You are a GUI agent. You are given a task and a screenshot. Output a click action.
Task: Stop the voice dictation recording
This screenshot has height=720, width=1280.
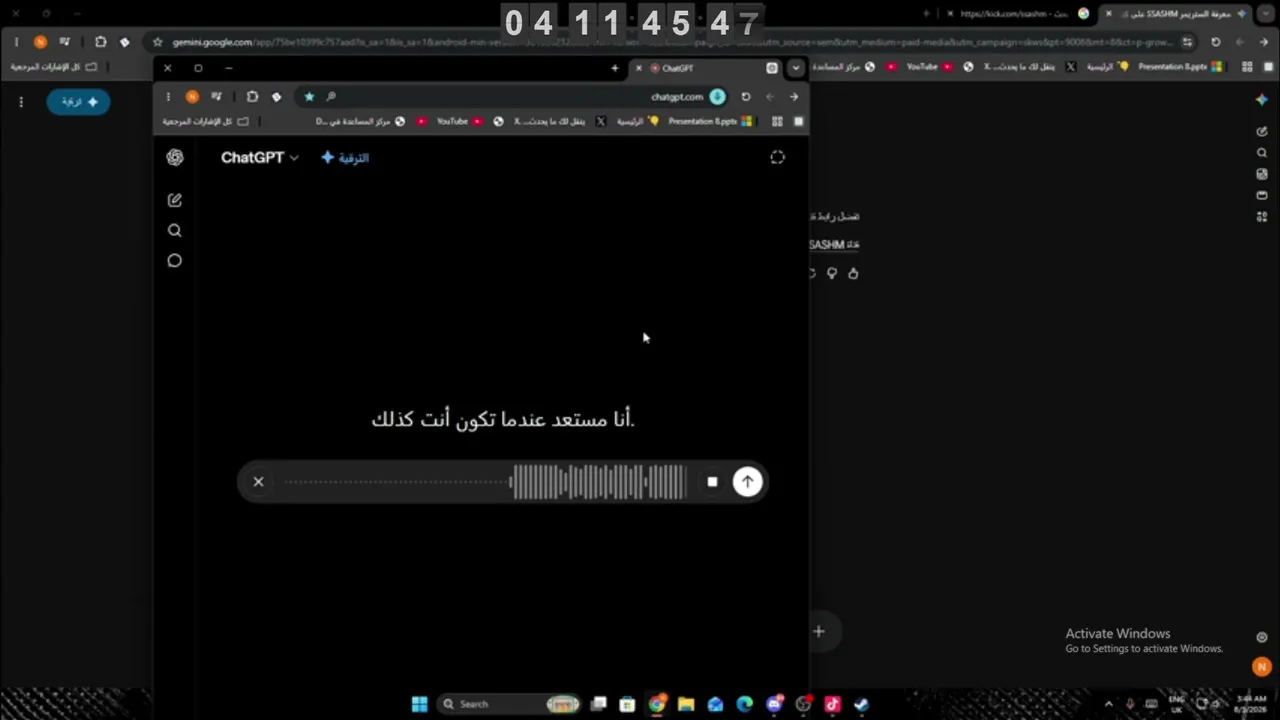tap(712, 482)
